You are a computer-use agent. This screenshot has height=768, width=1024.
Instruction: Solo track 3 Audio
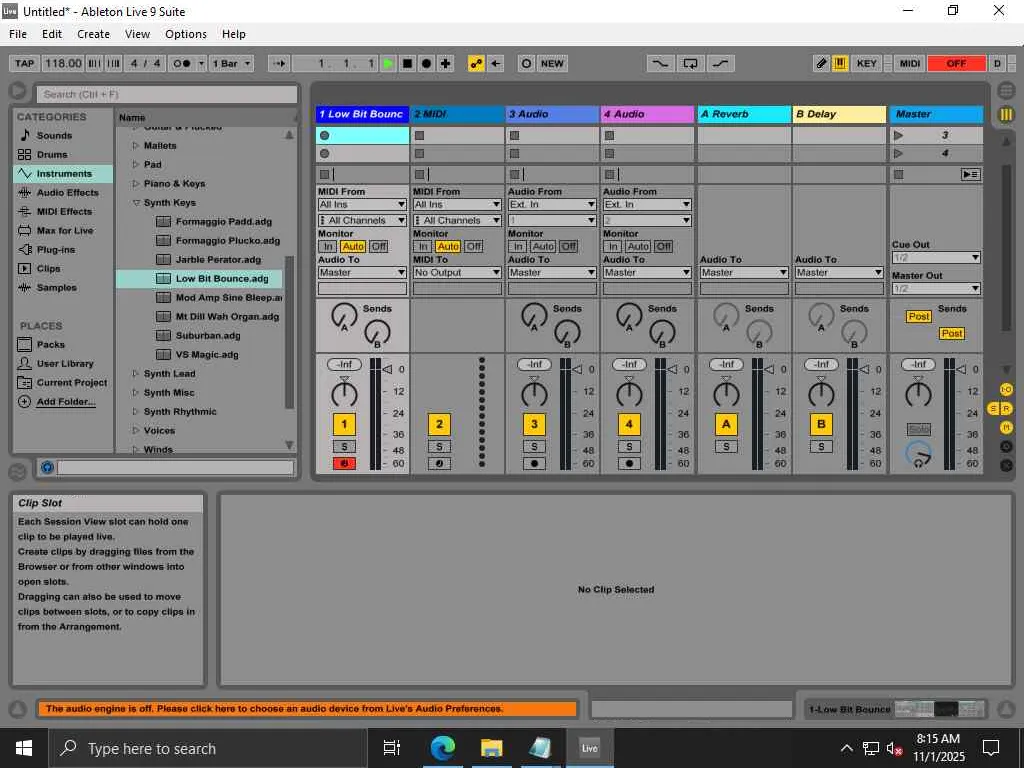[534, 447]
